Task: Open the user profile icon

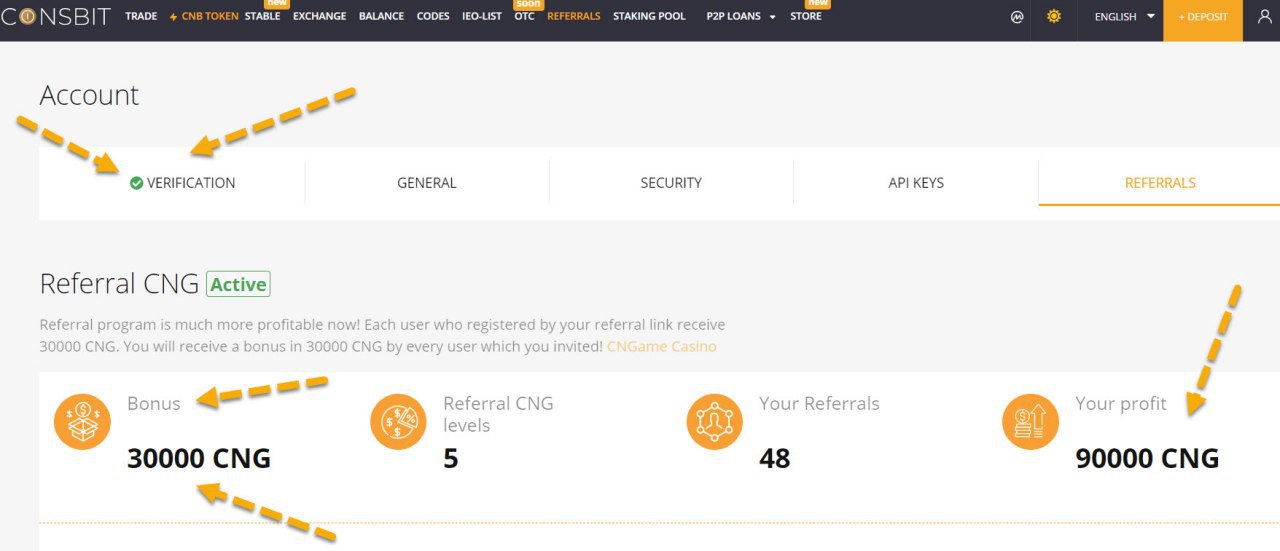Action: [1265, 17]
